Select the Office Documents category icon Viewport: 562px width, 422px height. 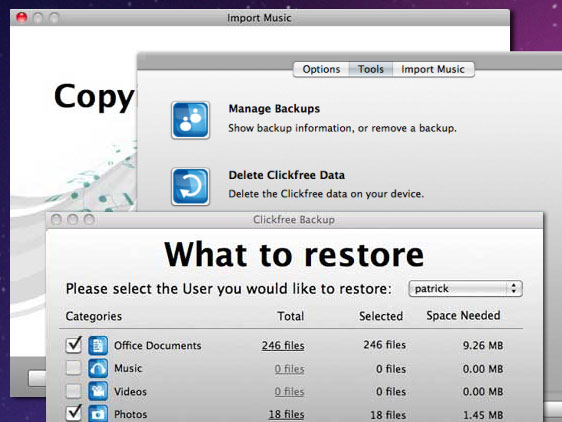[x=98, y=346]
